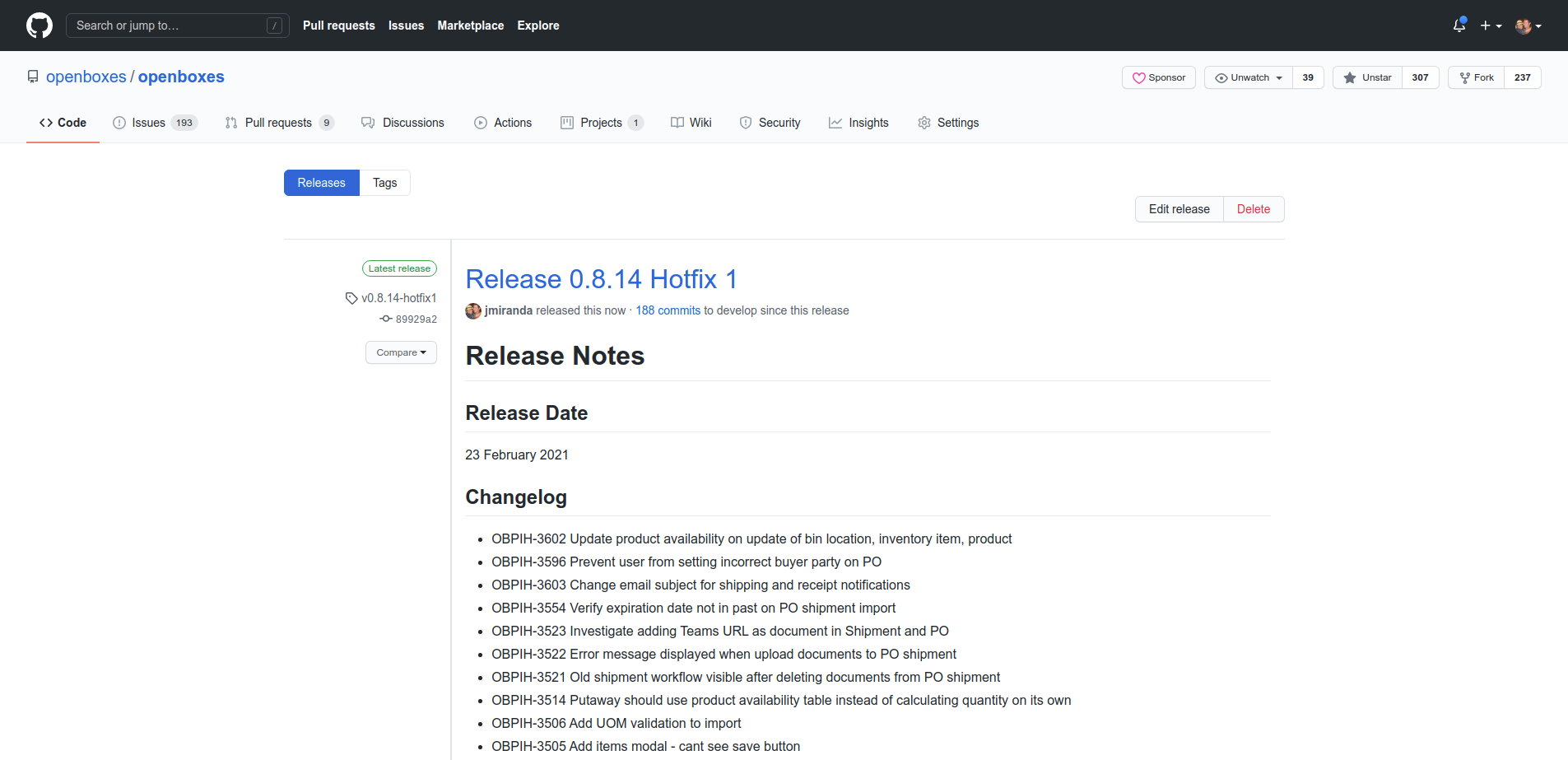Image resolution: width=1568 pixels, height=760 pixels.
Task: Select the Releases button
Action: click(x=322, y=183)
